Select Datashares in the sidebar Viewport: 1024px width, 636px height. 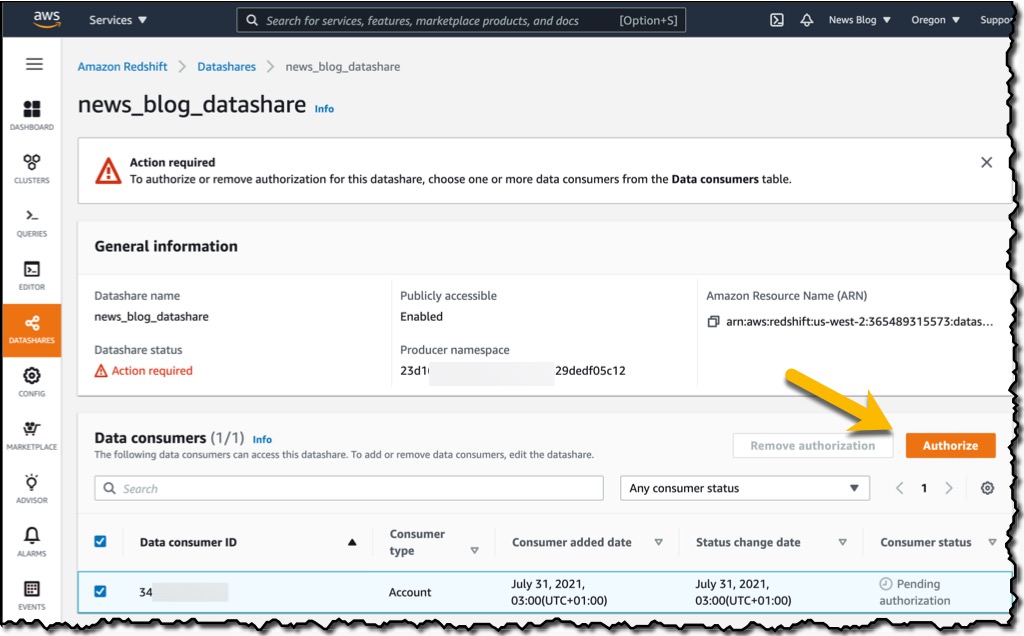tap(31, 330)
